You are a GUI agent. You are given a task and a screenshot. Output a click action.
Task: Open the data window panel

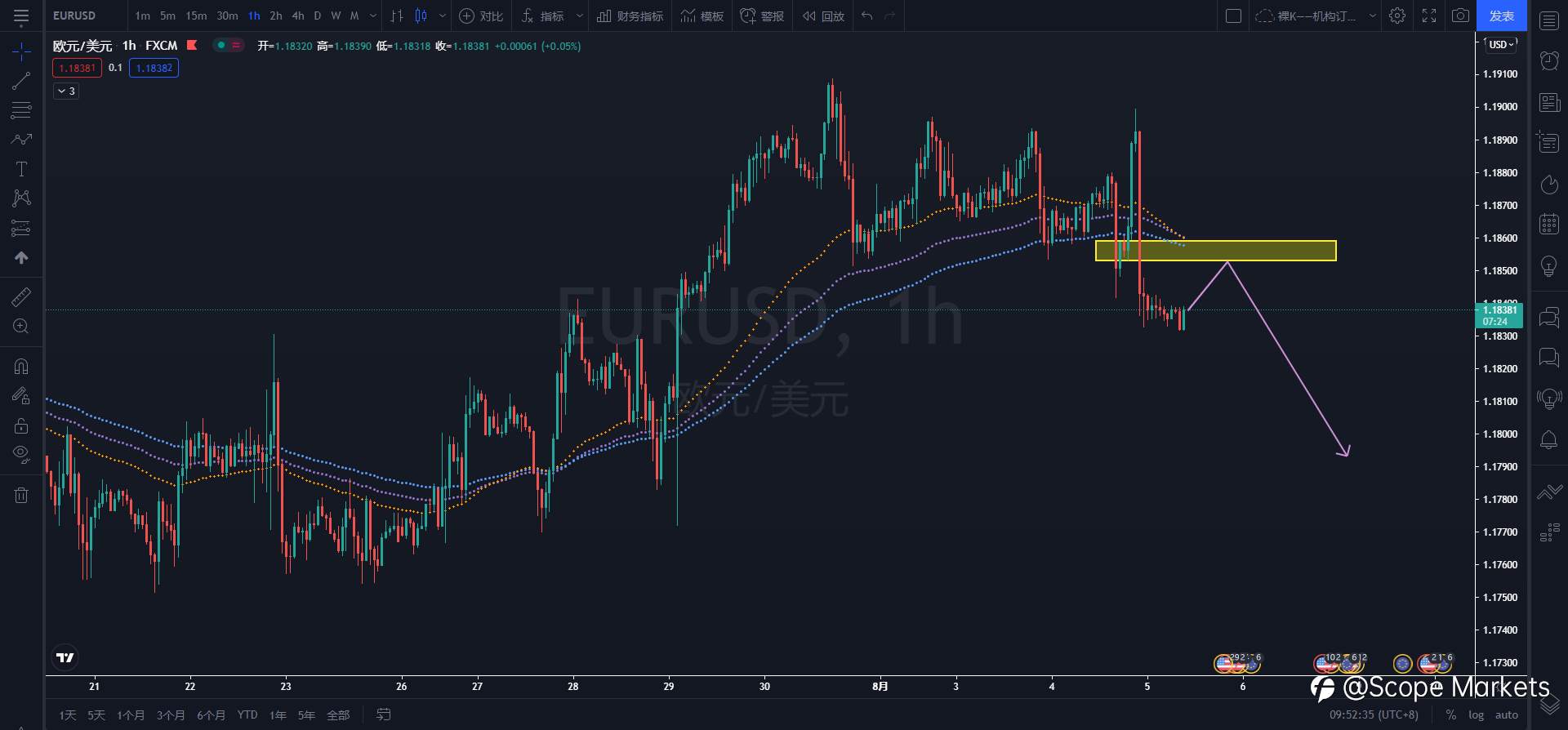tap(1549, 143)
